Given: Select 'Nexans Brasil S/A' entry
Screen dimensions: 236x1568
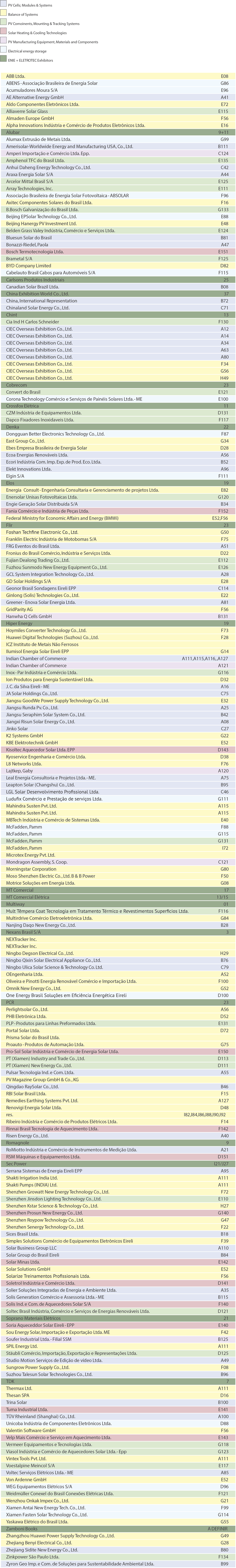Looking at the screenshot, I should click(118, 932).
